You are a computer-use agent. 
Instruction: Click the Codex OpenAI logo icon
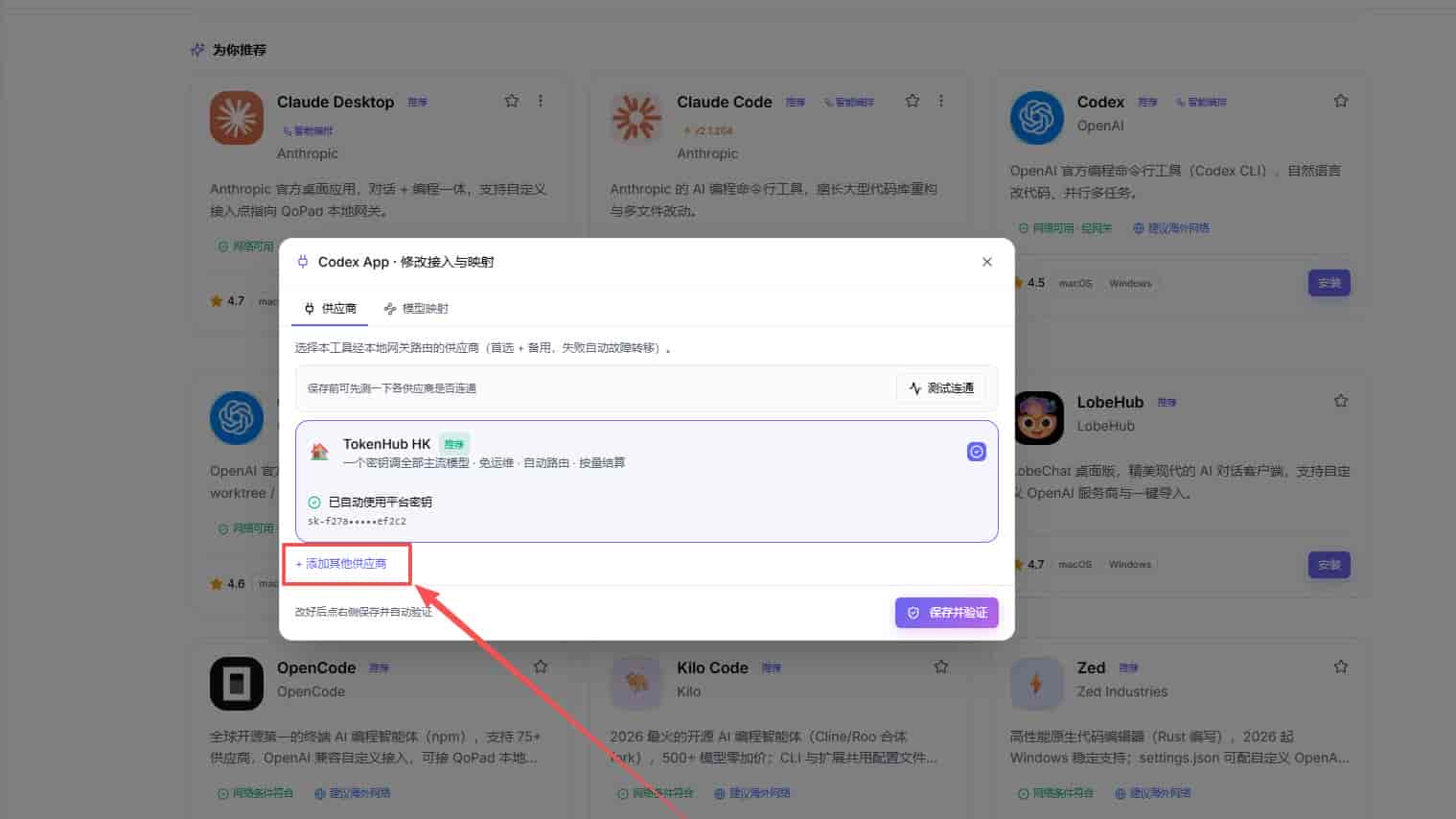[x=1037, y=118]
